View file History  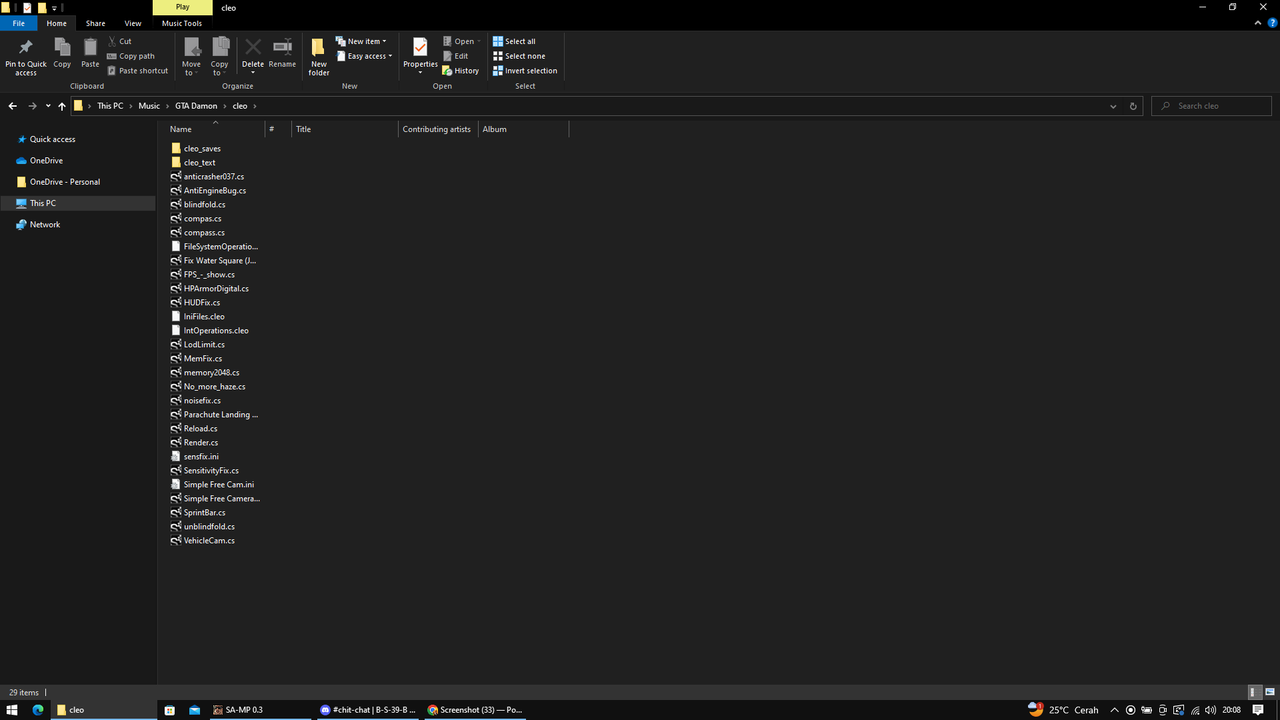tap(461, 71)
